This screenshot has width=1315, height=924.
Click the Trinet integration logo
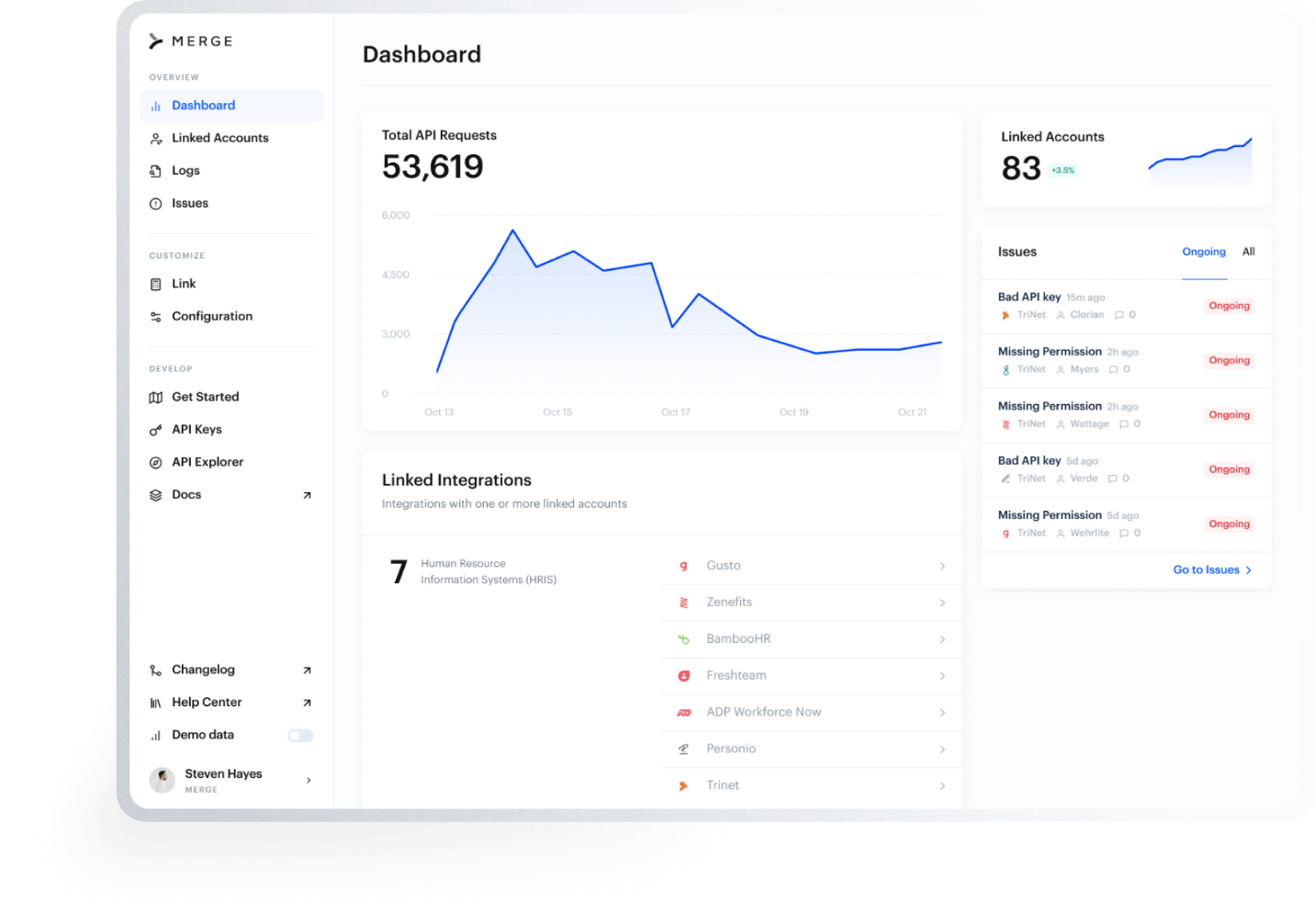(683, 786)
